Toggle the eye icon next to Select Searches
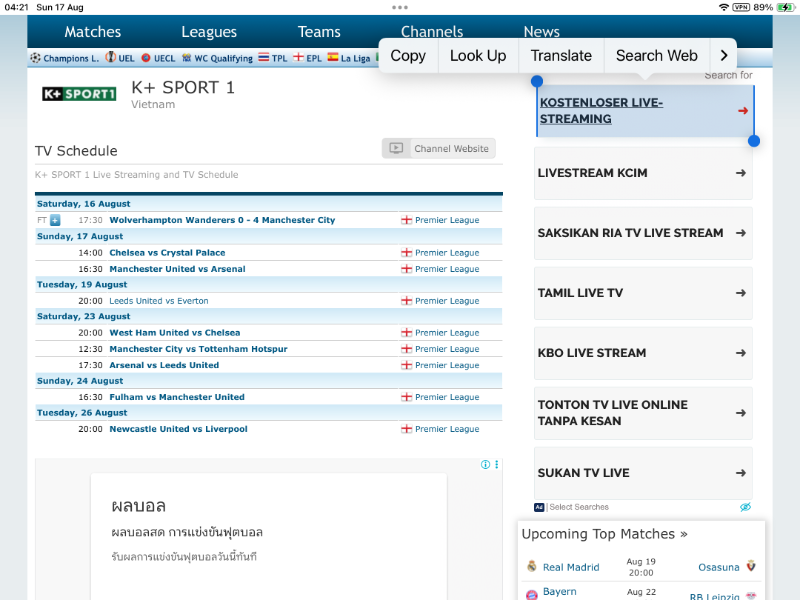This screenshot has height=600, width=800. [x=745, y=507]
